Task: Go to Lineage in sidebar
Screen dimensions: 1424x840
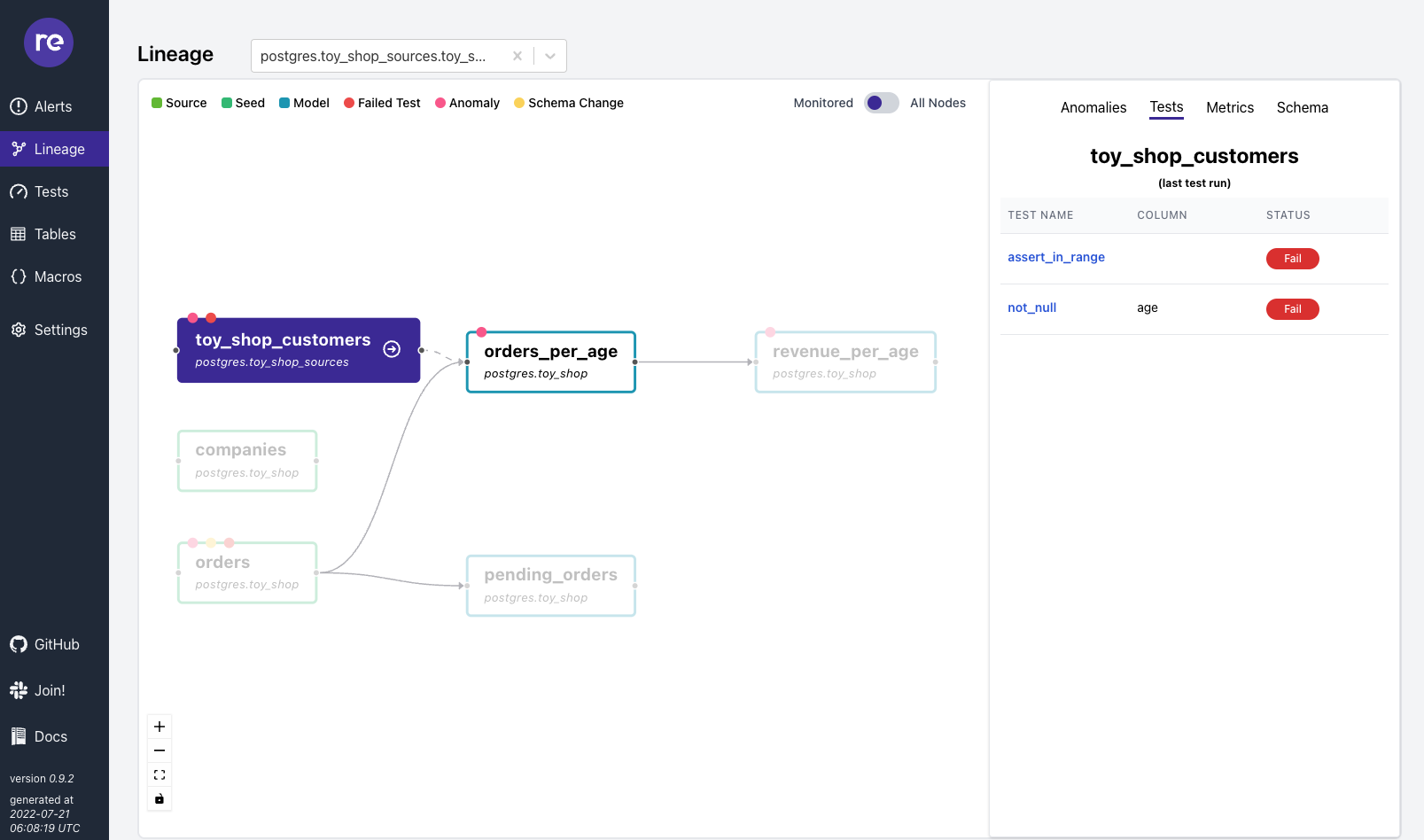Action: coord(54,149)
